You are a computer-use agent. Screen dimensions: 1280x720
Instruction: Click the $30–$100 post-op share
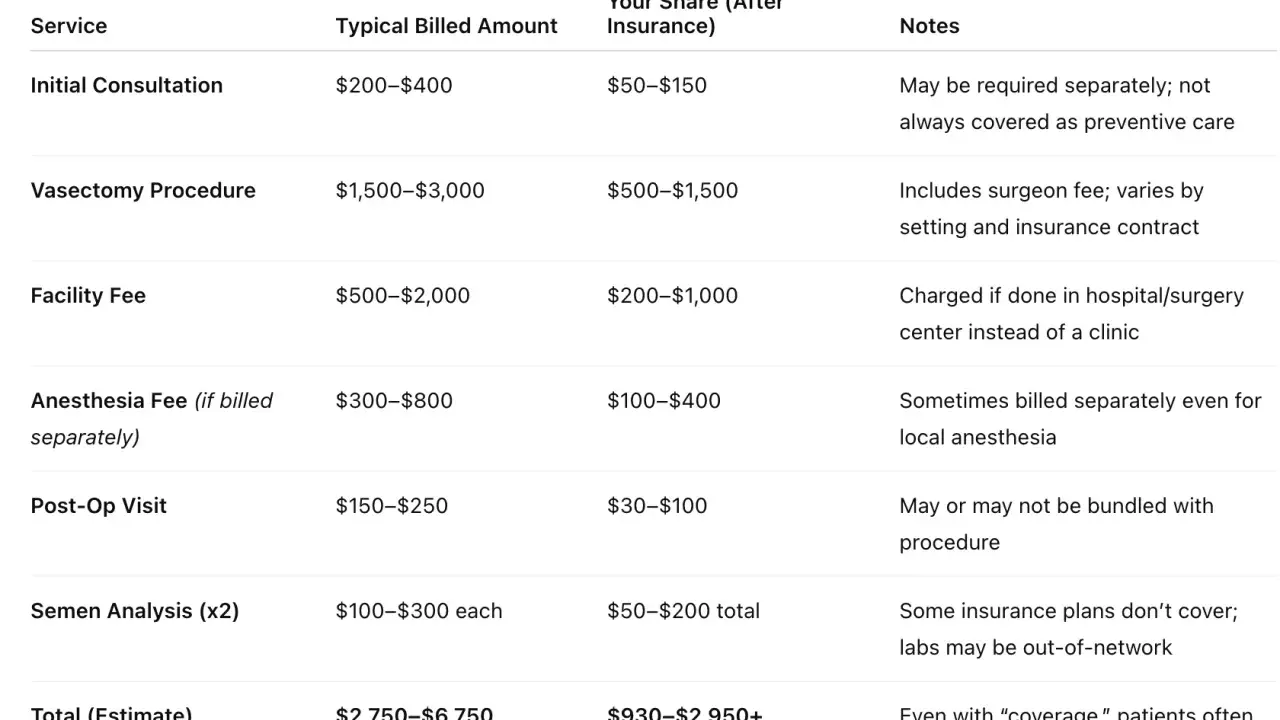tap(657, 505)
